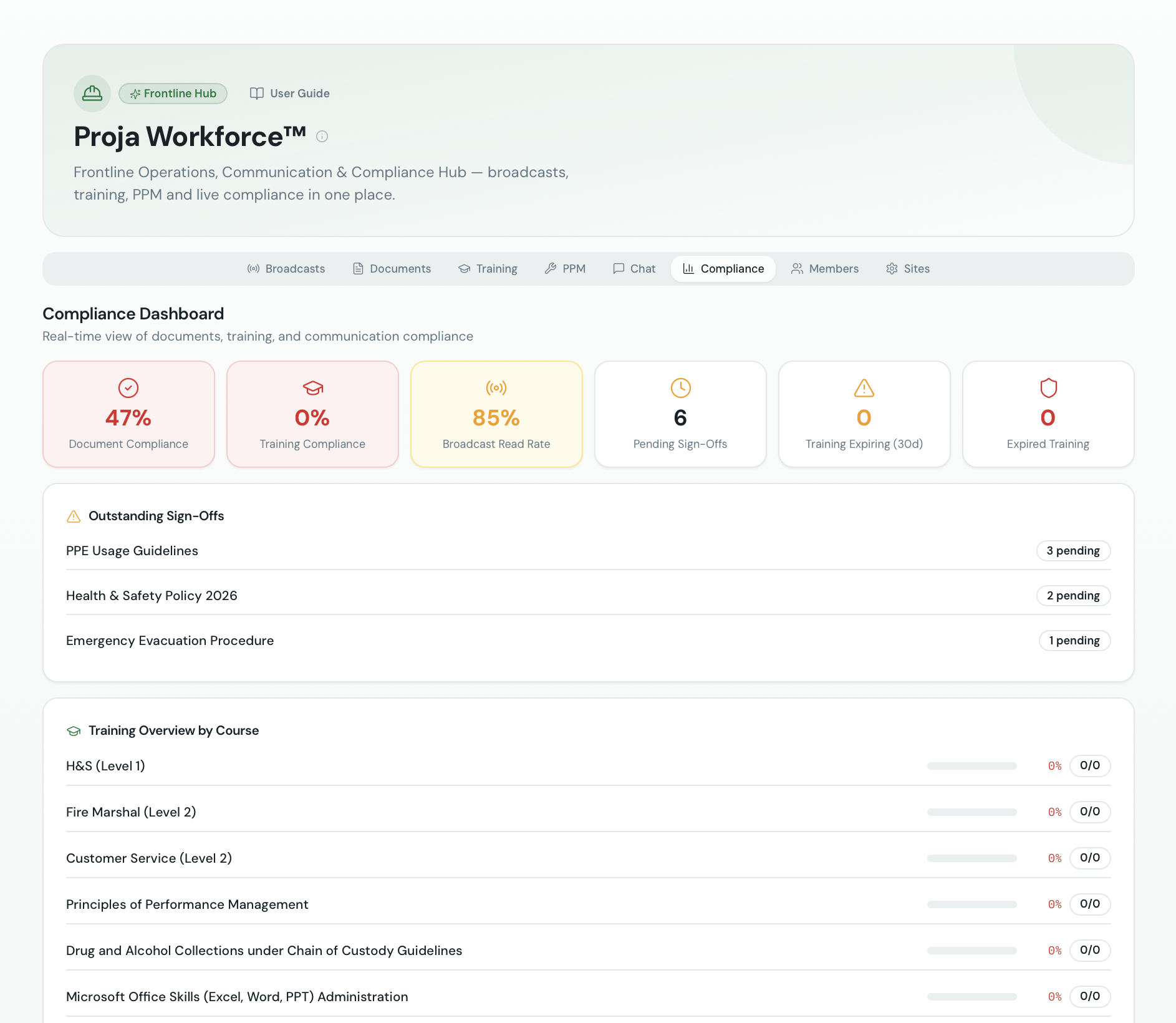
Task: Switch to the Members tab
Action: pyautogui.click(x=825, y=269)
